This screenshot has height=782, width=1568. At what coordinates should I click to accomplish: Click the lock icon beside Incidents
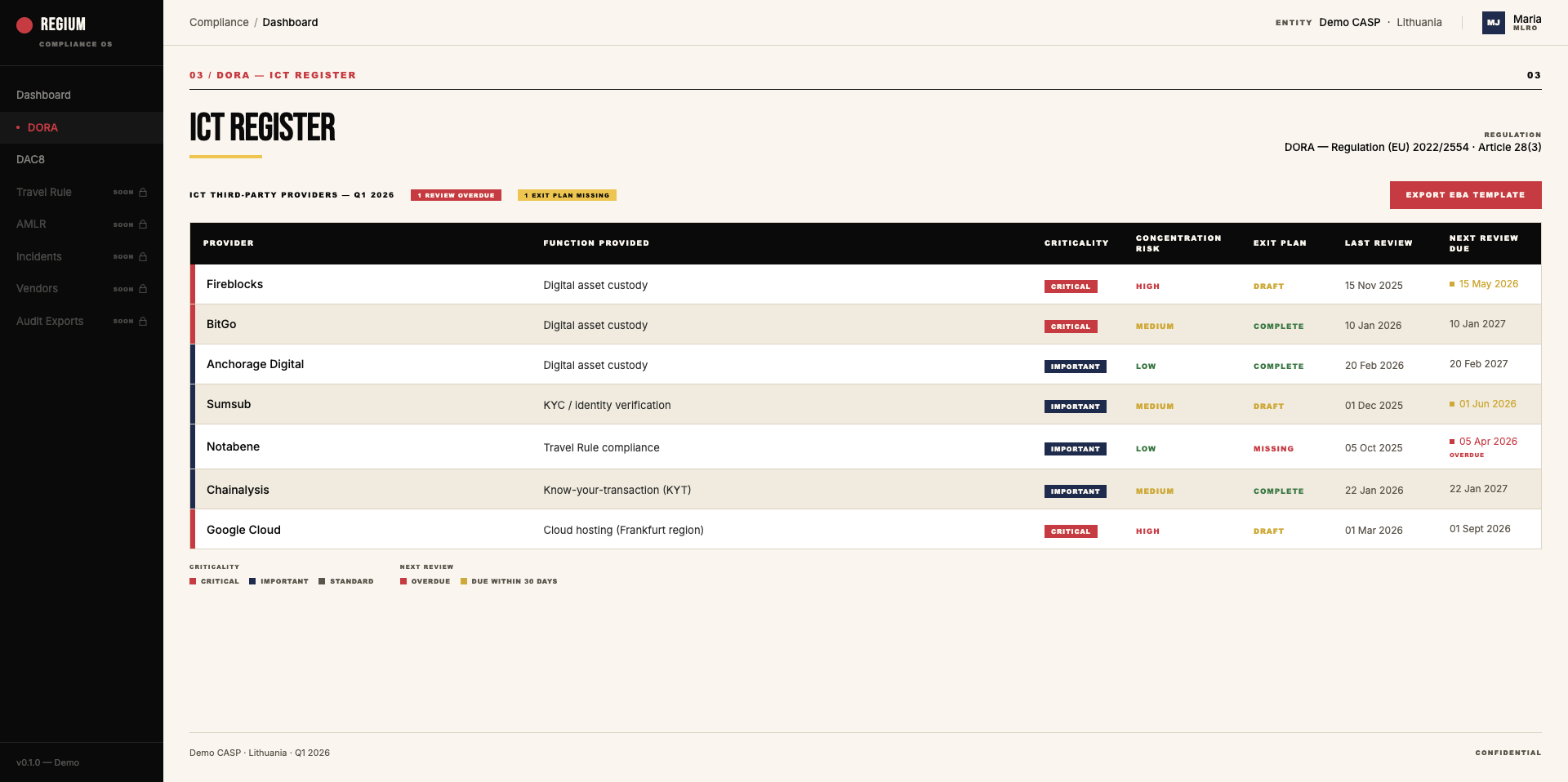[x=143, y=257]
